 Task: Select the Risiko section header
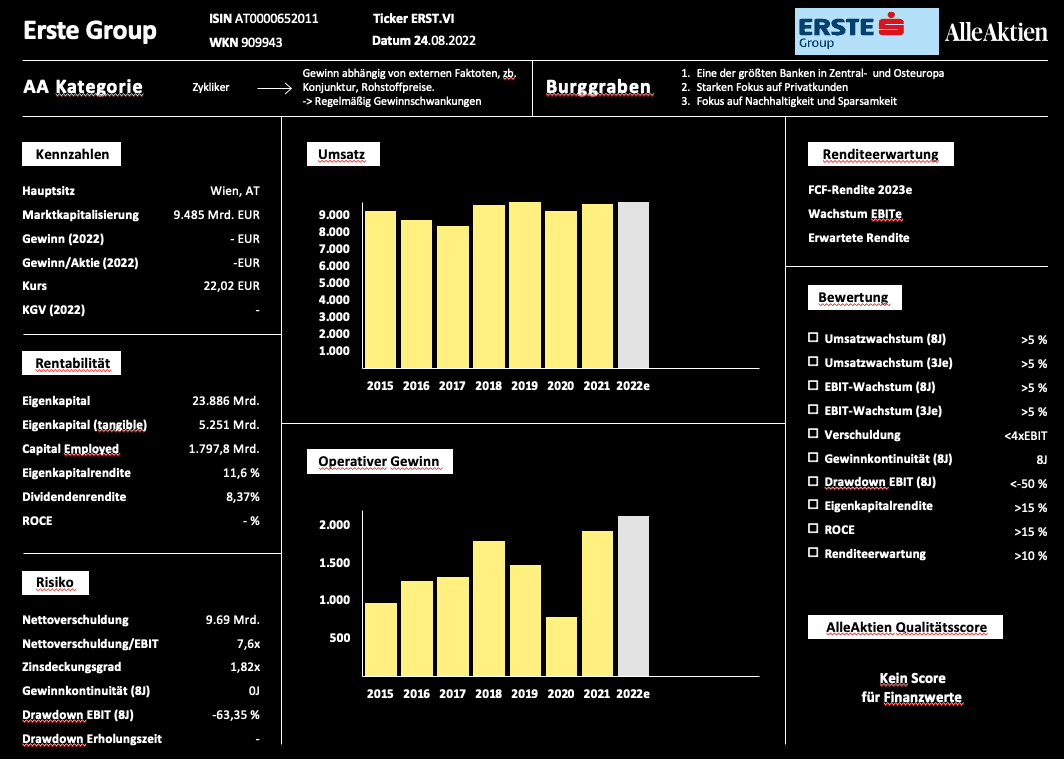(55, 583)
